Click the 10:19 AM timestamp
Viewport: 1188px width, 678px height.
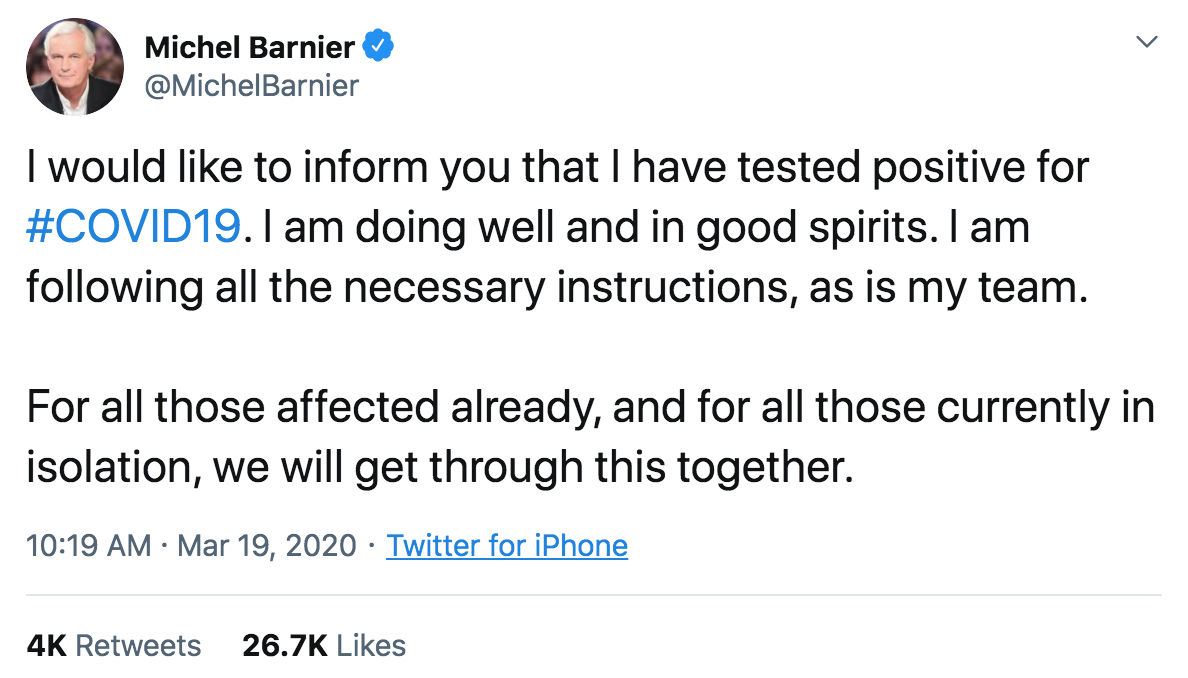tap(88, 546)
